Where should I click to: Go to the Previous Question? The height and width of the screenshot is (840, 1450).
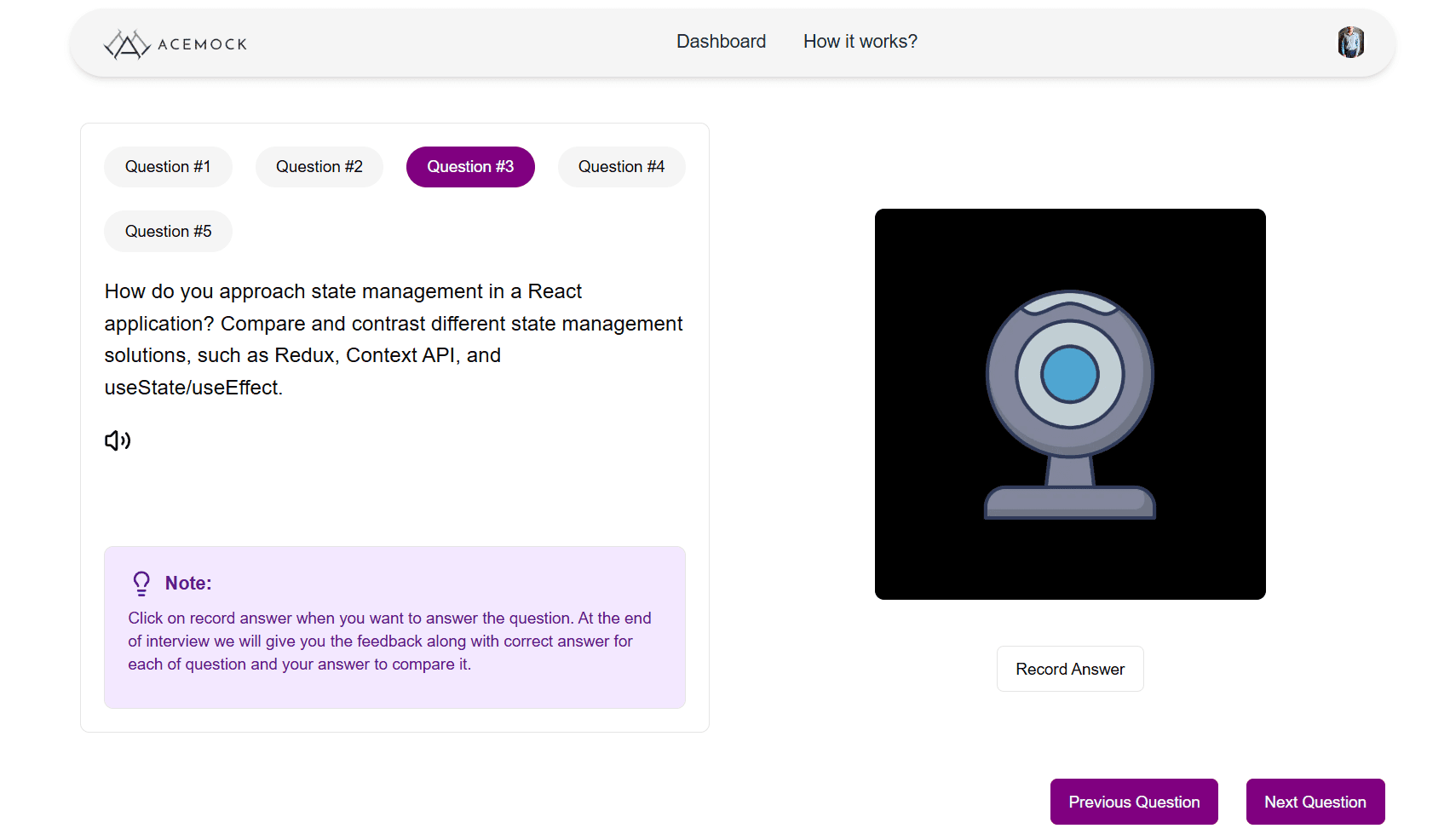(1134, 801)
